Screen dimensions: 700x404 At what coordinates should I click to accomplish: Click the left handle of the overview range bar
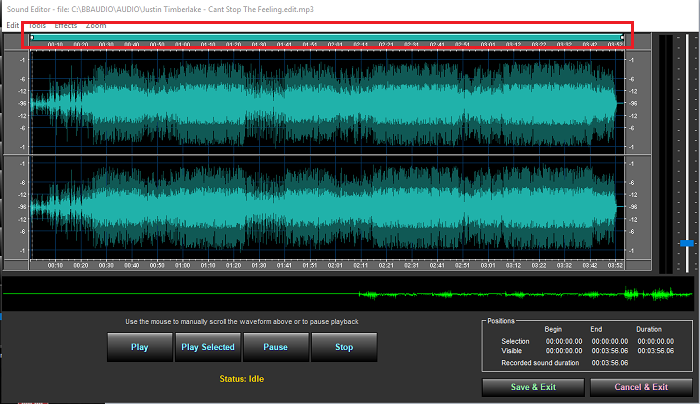tap(32, 37)
